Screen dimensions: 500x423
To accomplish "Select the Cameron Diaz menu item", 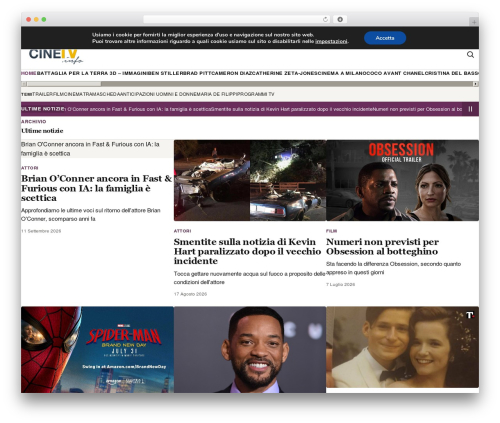I will point(231,73).
